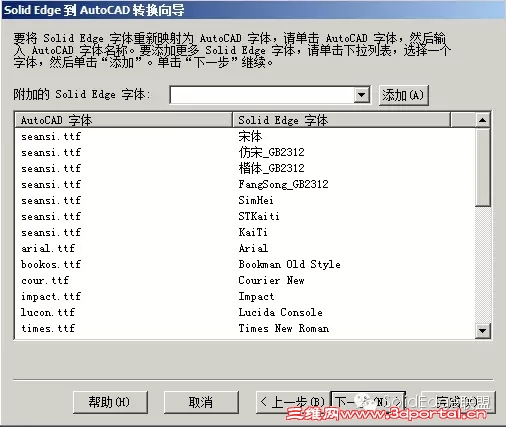Select the times.ttf AutoCAD font cell
Viewport: 506px width, 427px height.
click(x=48, y=328)
